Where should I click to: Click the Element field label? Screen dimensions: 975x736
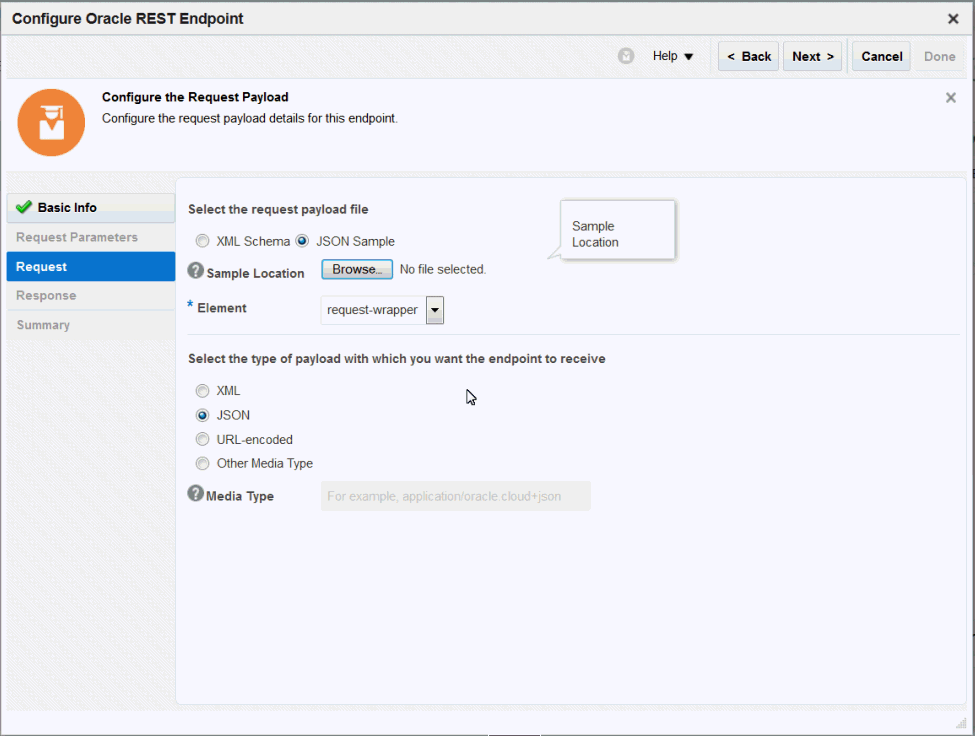pyautogui.click(x=222, y=308)
